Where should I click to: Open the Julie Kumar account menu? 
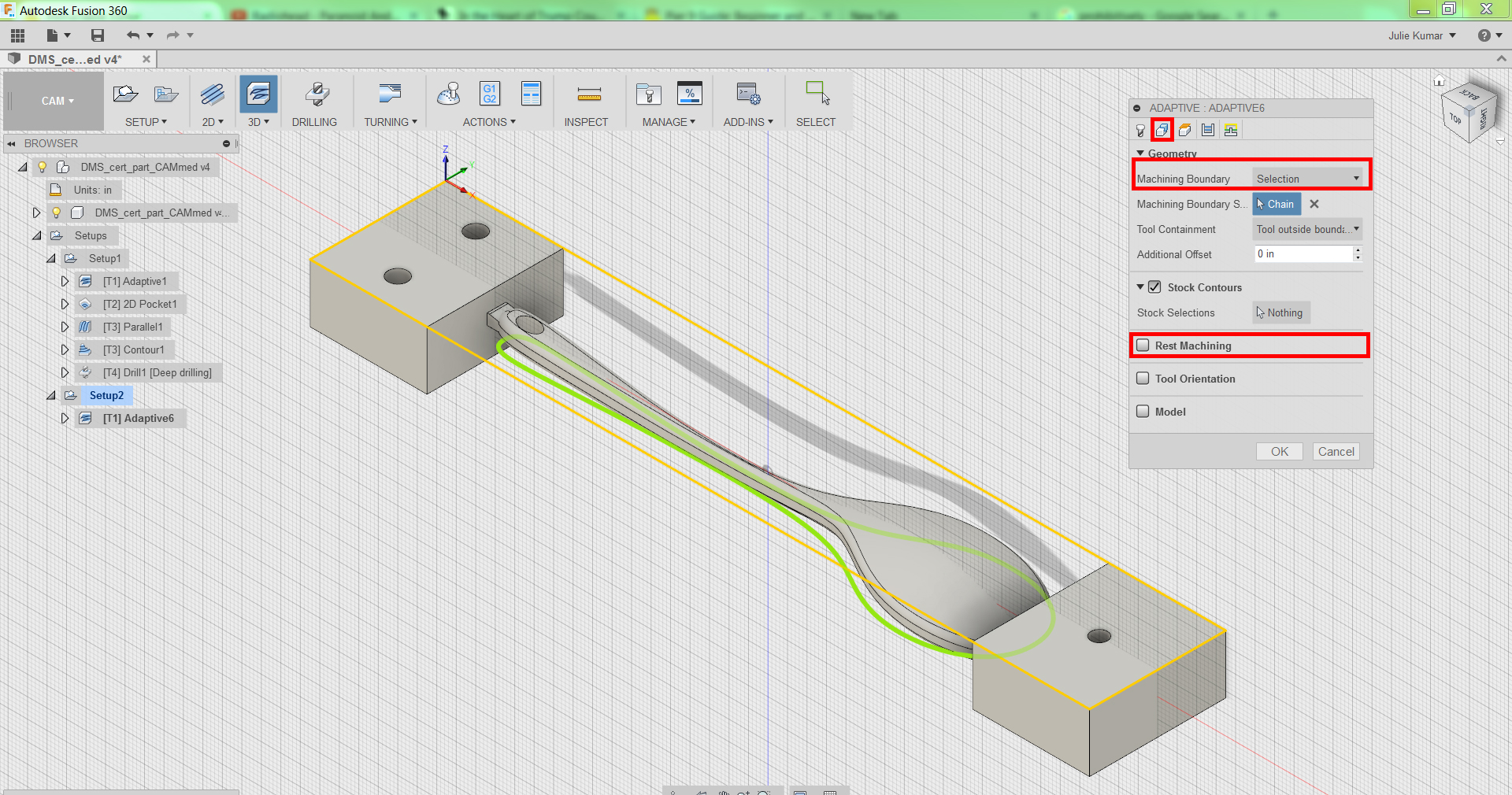1422,35
